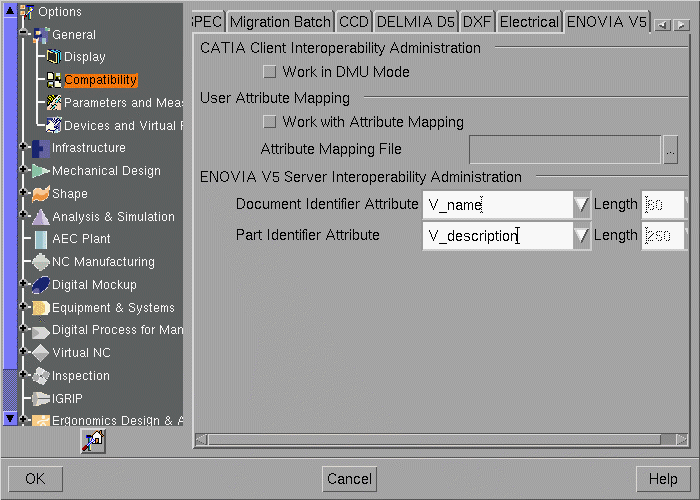Toggle Work with Attribute Mapping checkbox
This screenshot has width=700, height=500.
coord(269,122)
